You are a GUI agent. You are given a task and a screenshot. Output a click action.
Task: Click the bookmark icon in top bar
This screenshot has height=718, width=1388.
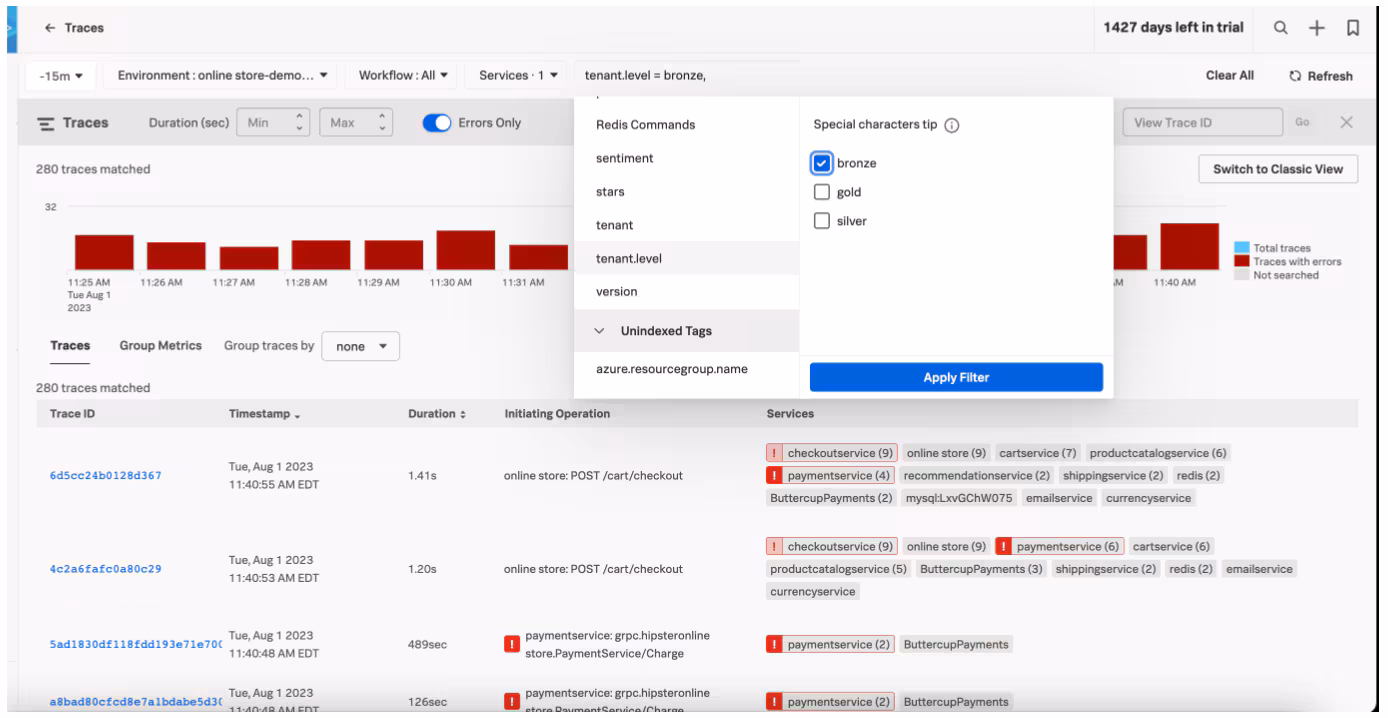1352,27
